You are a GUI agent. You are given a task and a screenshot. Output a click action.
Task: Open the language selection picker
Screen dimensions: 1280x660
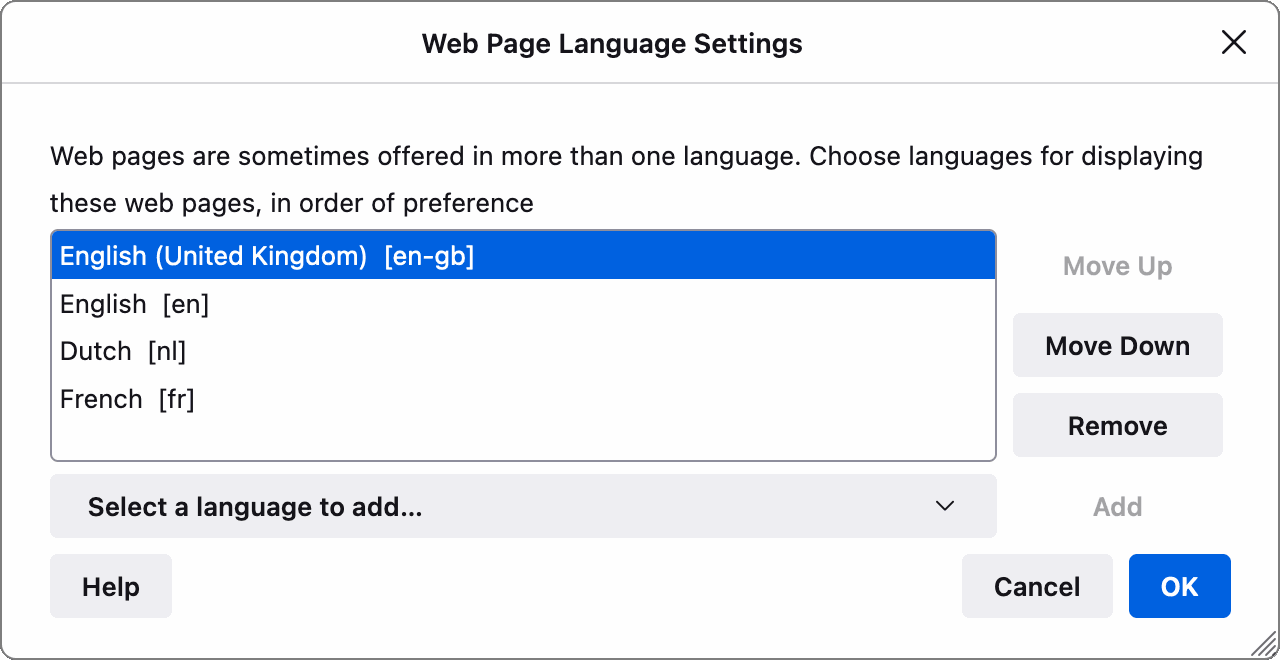[x=523, y=506]
